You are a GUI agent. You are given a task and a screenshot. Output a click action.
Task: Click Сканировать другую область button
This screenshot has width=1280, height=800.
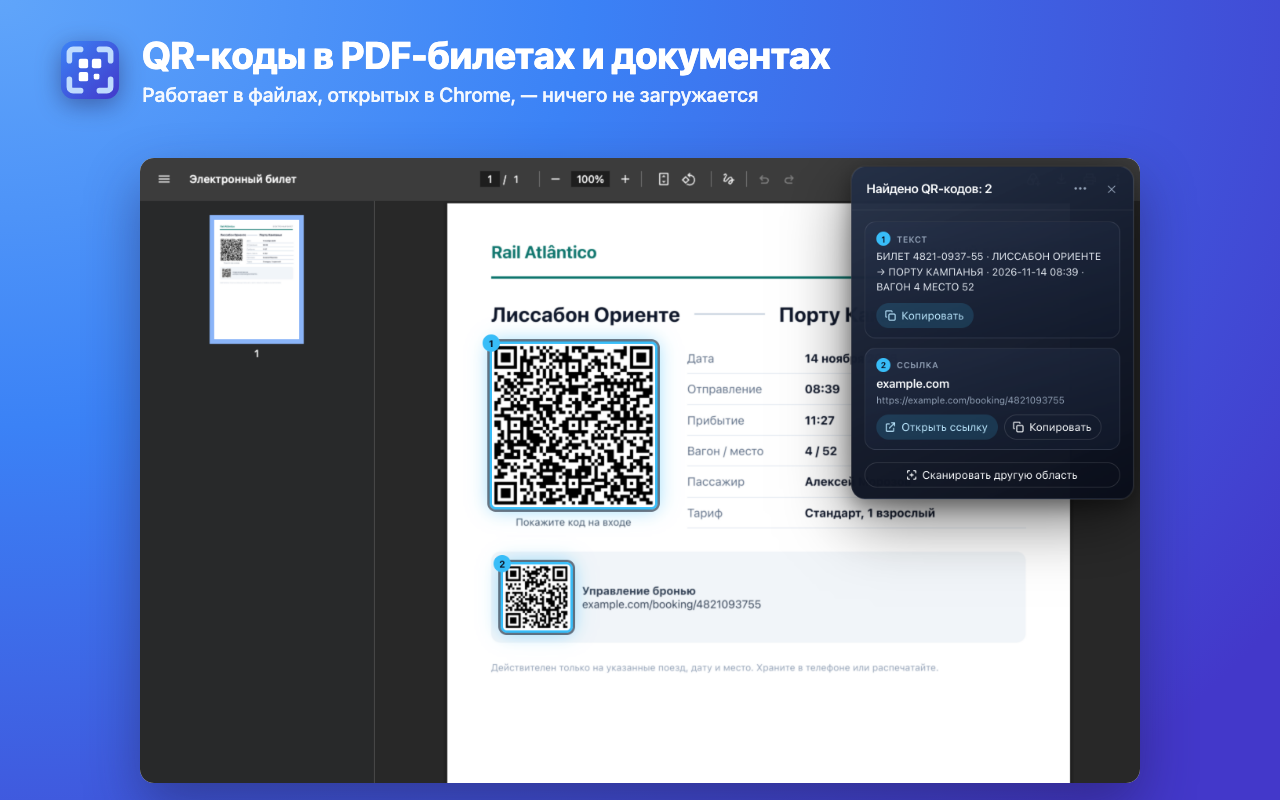[992, 475]
